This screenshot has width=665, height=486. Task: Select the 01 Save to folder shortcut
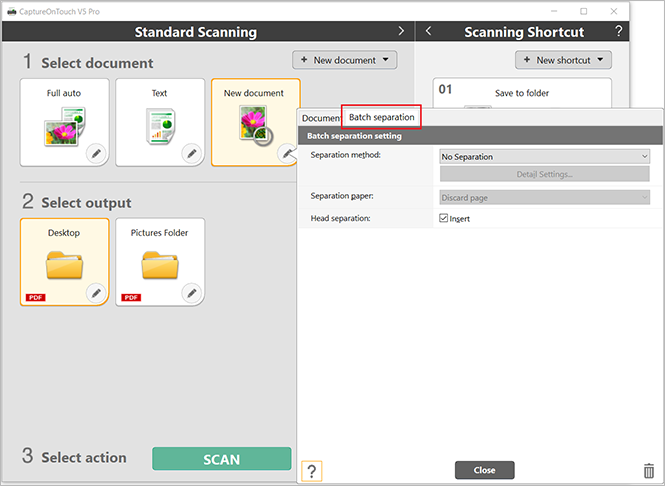pos(522,93)
